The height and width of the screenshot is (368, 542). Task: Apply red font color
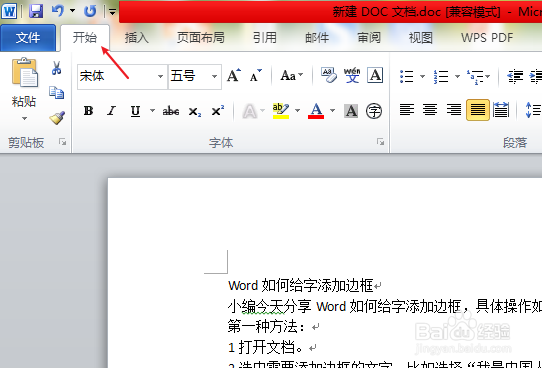(x=316, y=111)
